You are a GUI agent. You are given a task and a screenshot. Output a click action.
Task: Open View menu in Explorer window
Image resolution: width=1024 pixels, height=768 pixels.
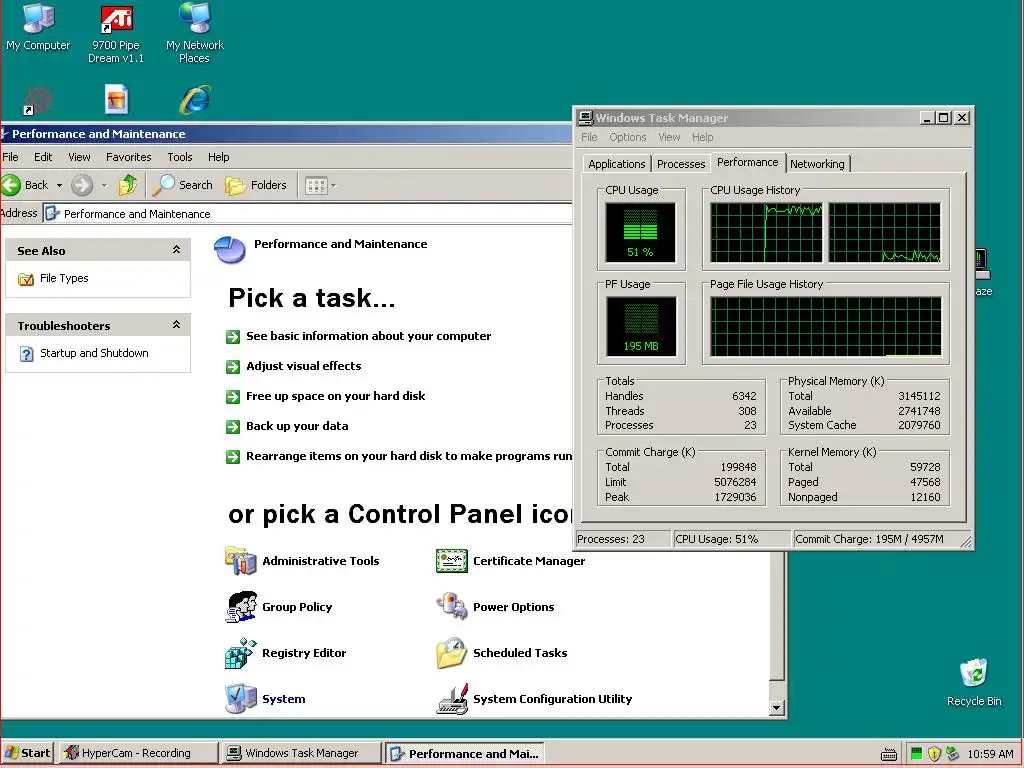point(79,157)
